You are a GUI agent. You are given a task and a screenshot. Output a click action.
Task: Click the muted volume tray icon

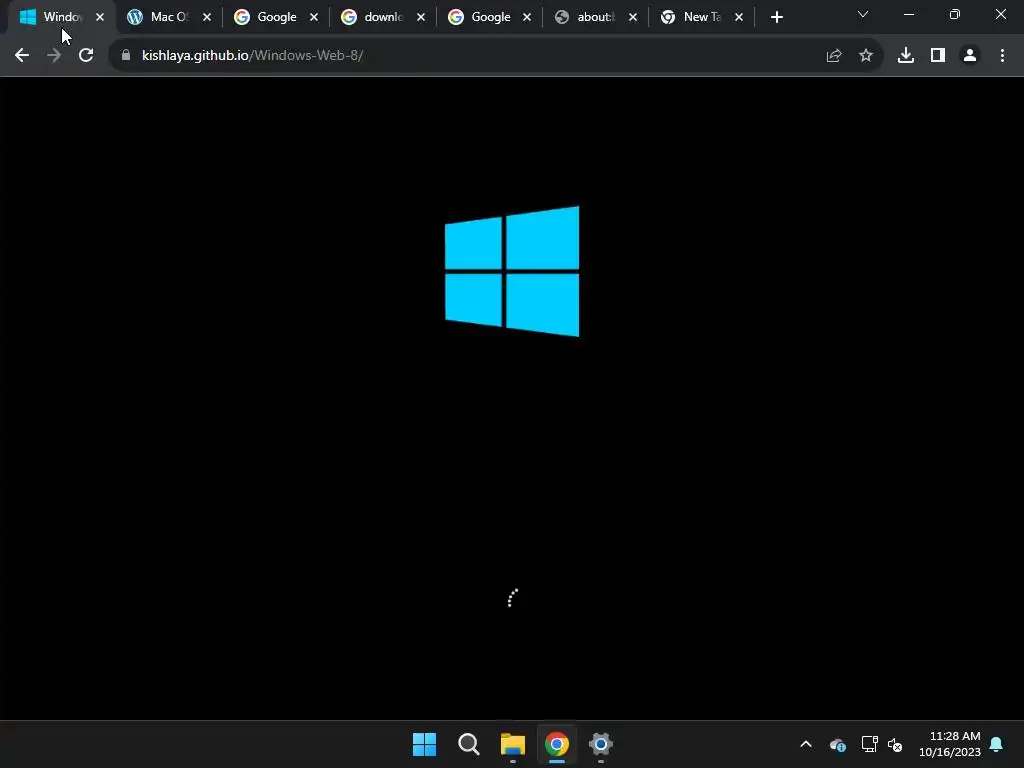[x=895, y=744]
